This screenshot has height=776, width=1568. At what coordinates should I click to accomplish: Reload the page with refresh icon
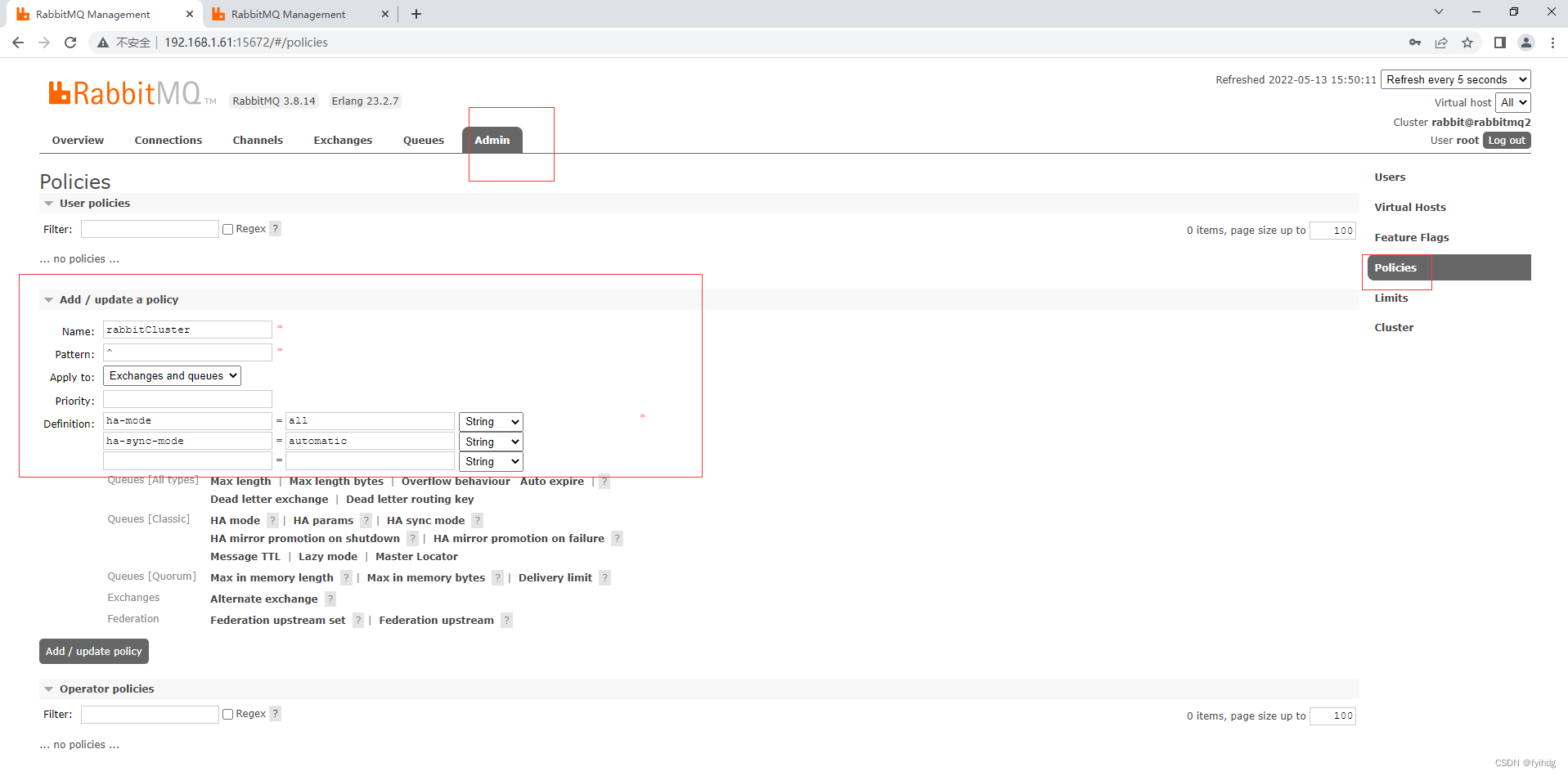(x=70, y=43)
